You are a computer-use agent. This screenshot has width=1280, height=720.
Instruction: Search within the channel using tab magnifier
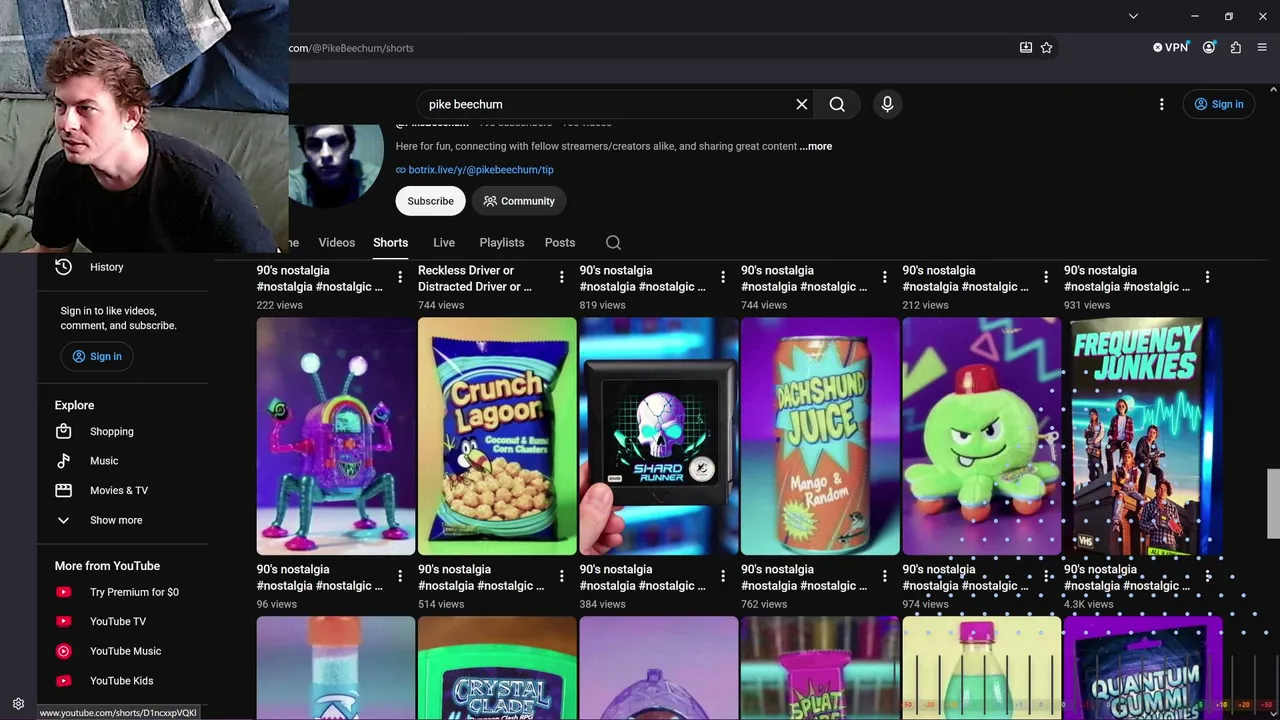[x=613, y=243]
